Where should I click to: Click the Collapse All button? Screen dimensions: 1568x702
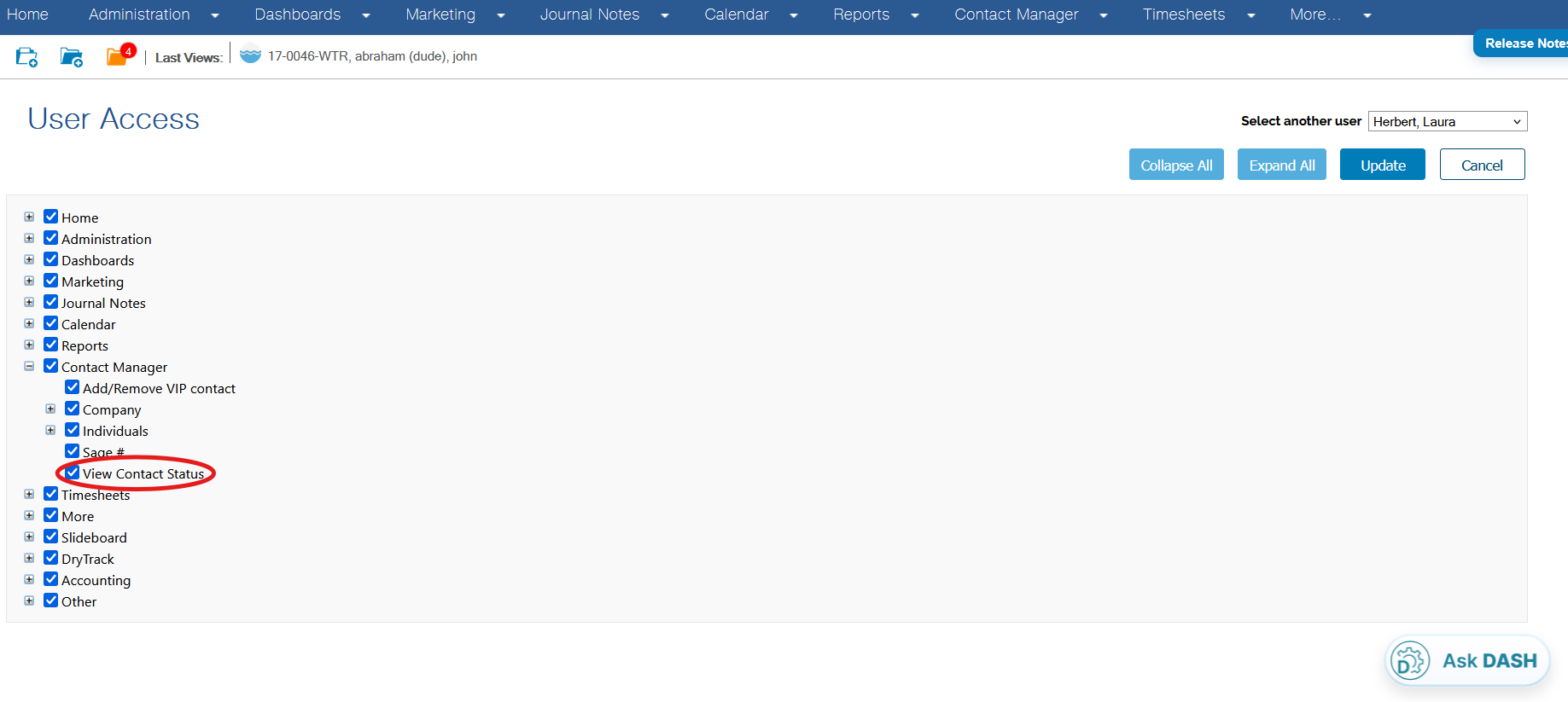click(1176, 165)
